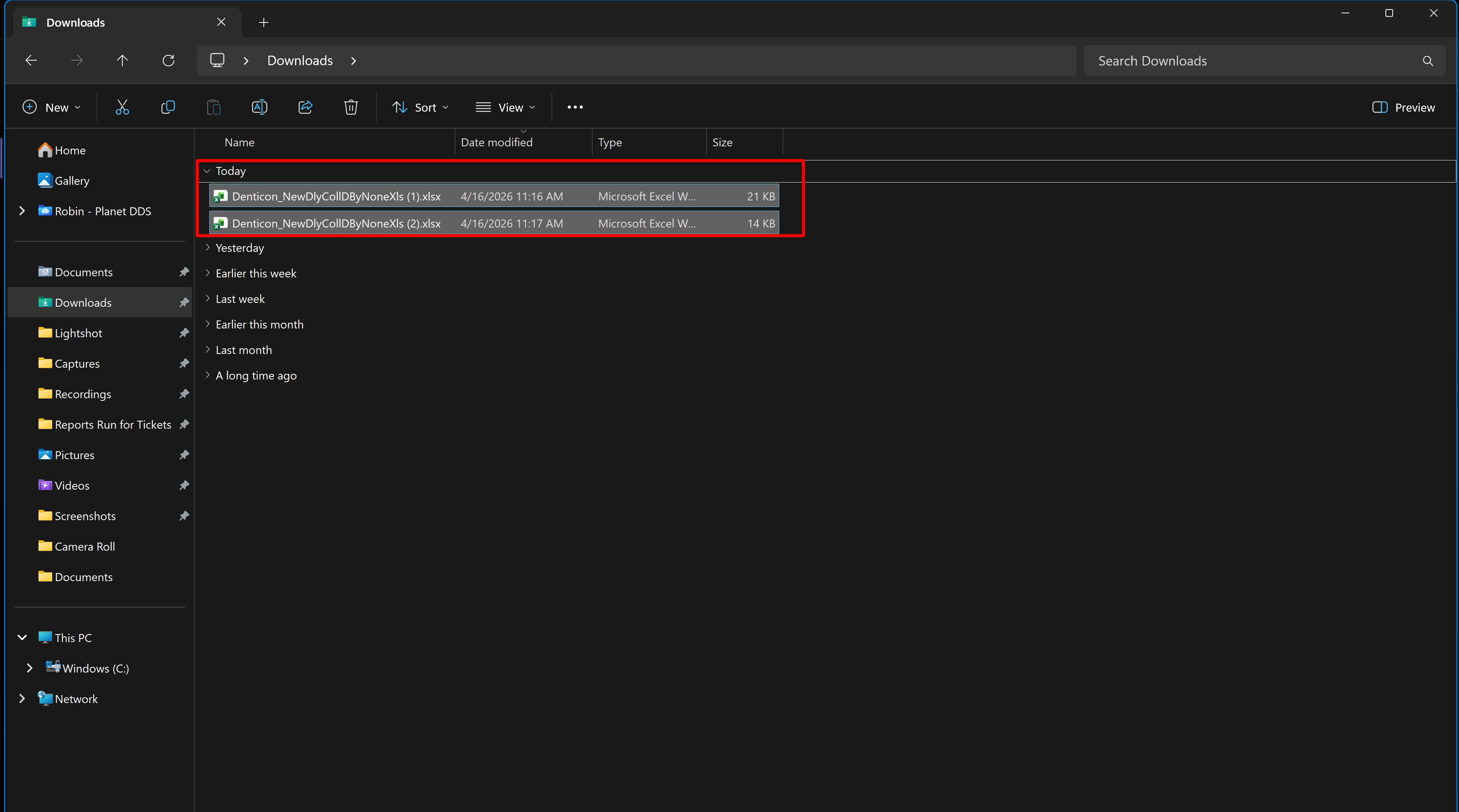Click the 21 KB size cell
This screenshot has width=1459, height=812.
point(761,197)
